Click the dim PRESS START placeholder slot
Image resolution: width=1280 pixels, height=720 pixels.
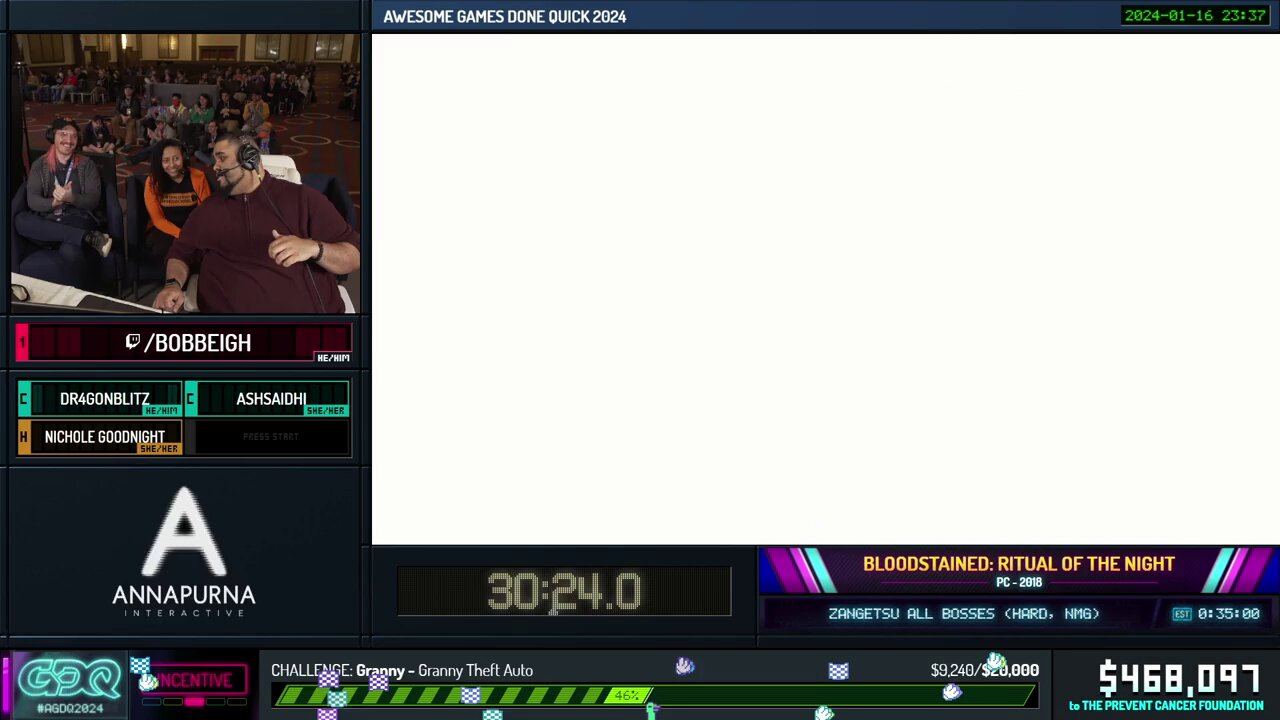pyautogui.click(x=270, y=437)
